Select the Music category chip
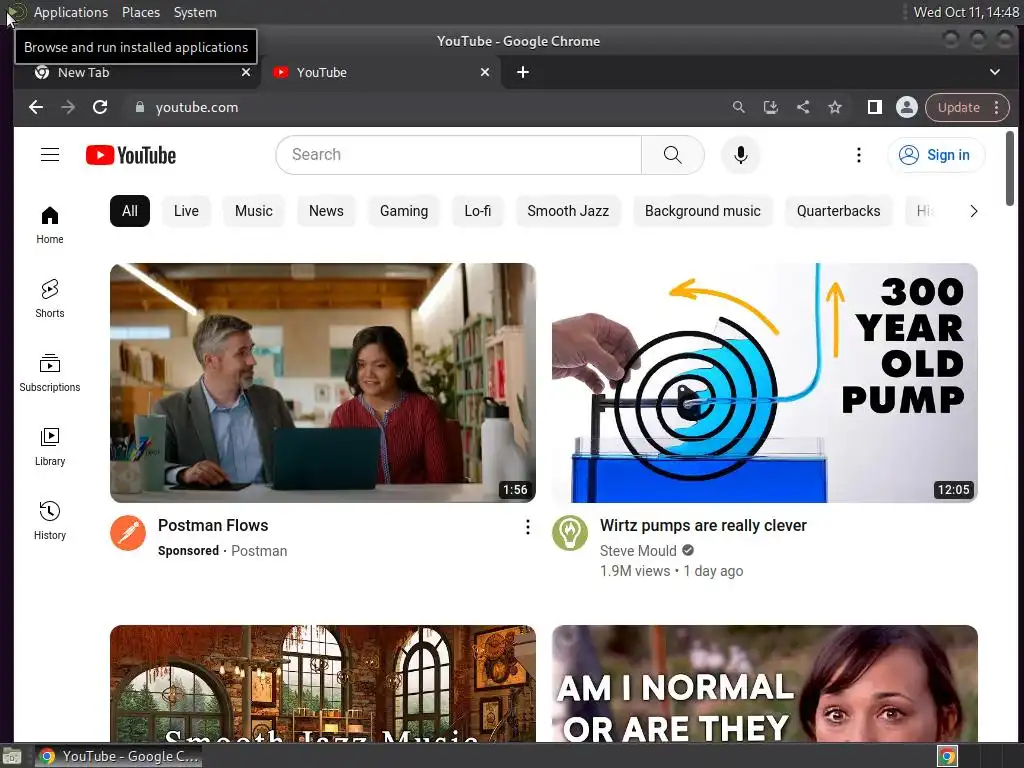Image resolution: width=1024 pixels, height=768 pixels. pyautogui.click(x=254, y=211)
